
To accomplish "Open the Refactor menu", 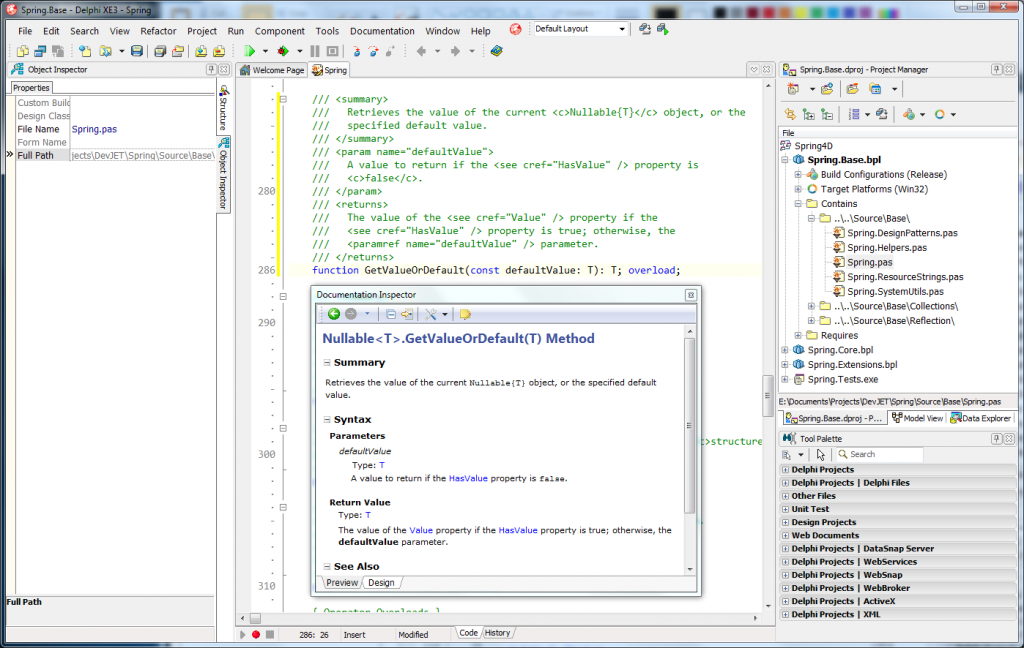I will (160, 30).
